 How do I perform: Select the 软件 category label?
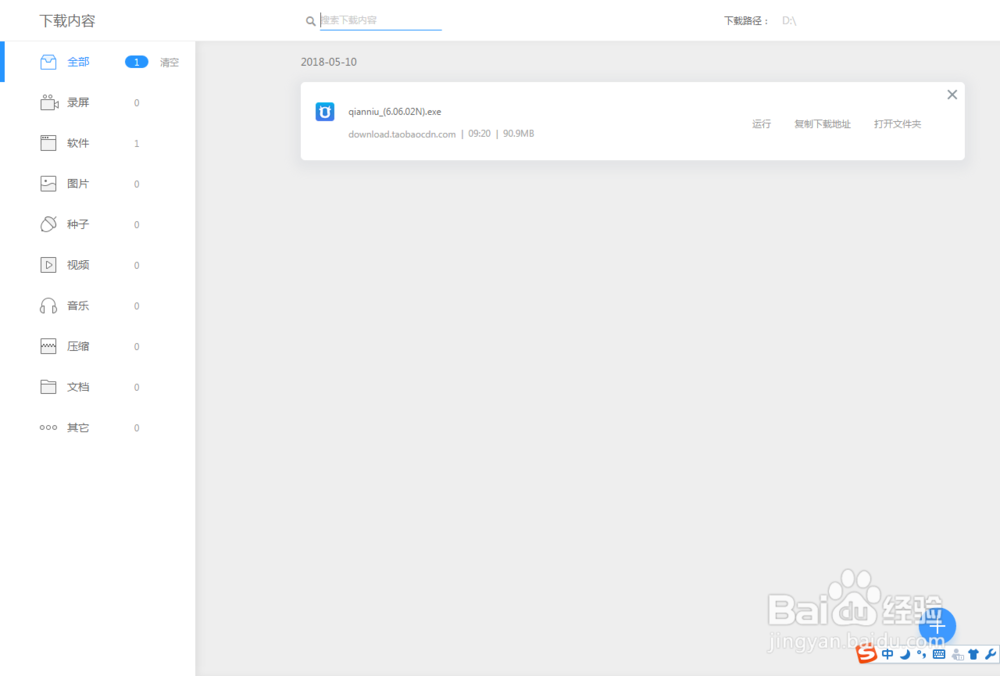[x=78, y=143]
